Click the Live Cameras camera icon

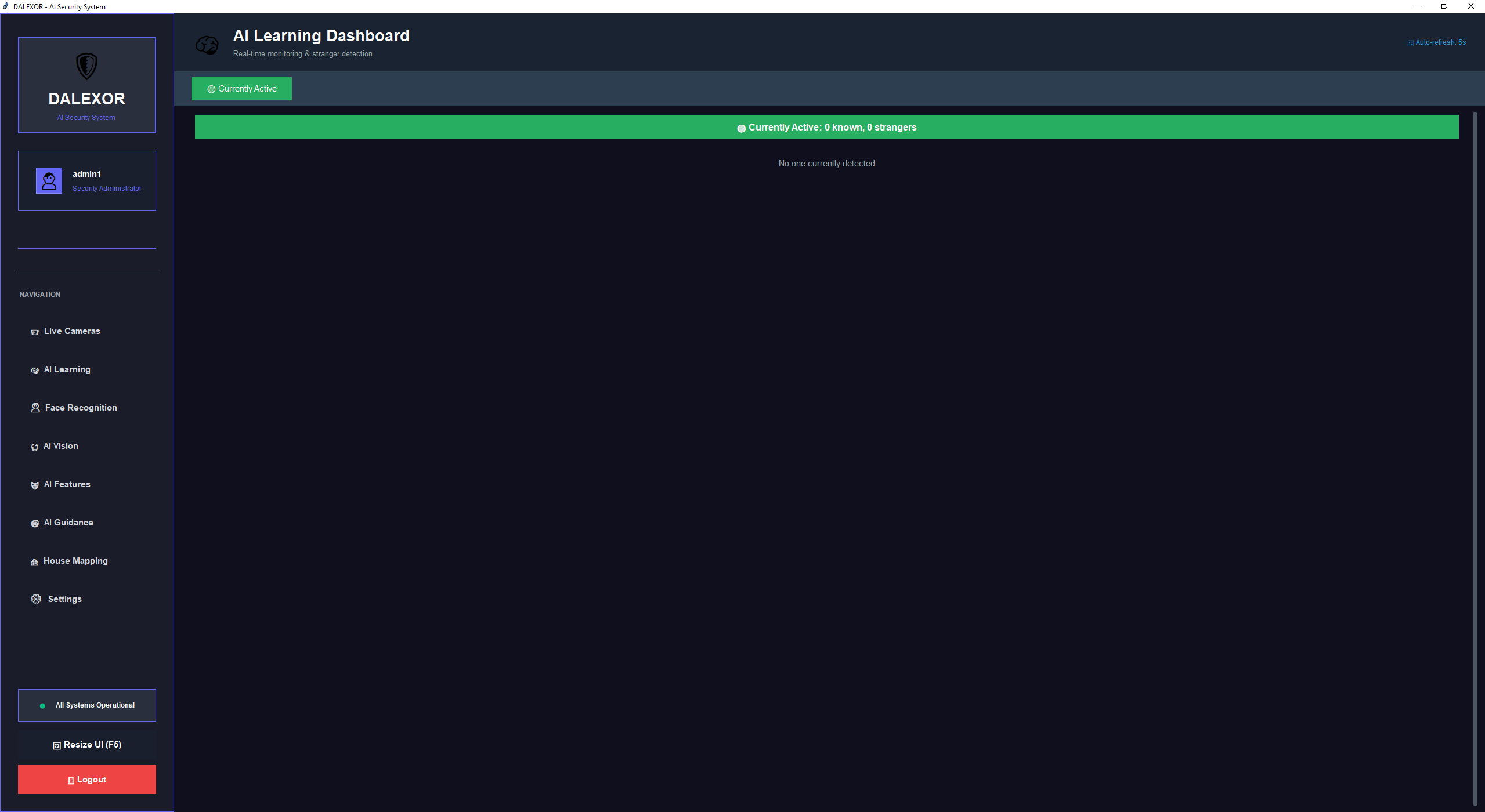click(35, 332)
